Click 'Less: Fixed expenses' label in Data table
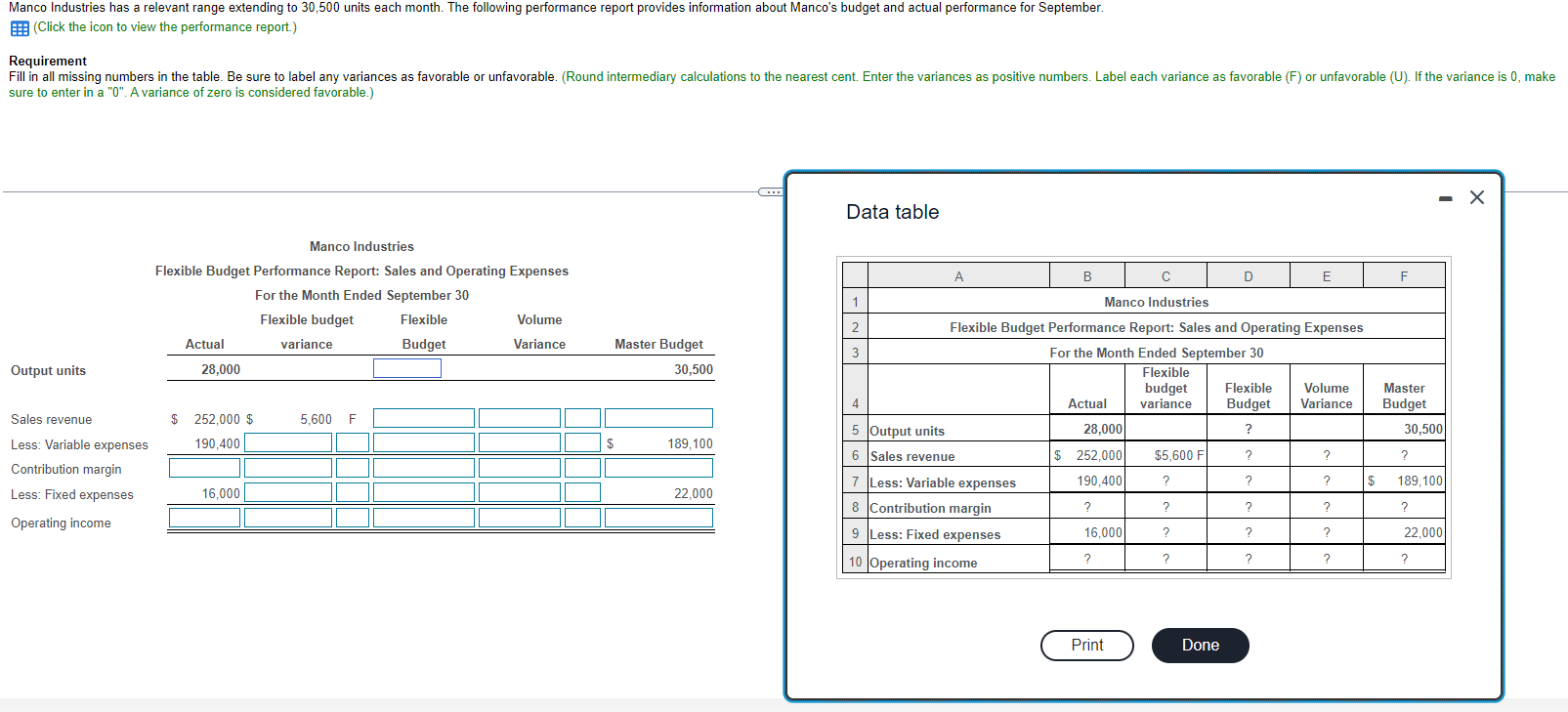This screenshot has height=712, width=1568. [935, 534]
